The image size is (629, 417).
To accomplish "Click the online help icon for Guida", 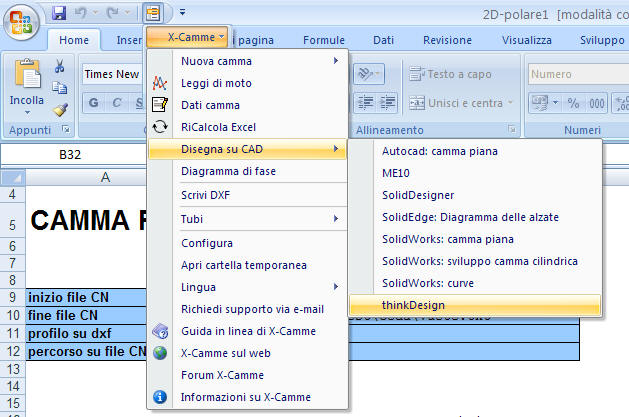I will (160, 331).
